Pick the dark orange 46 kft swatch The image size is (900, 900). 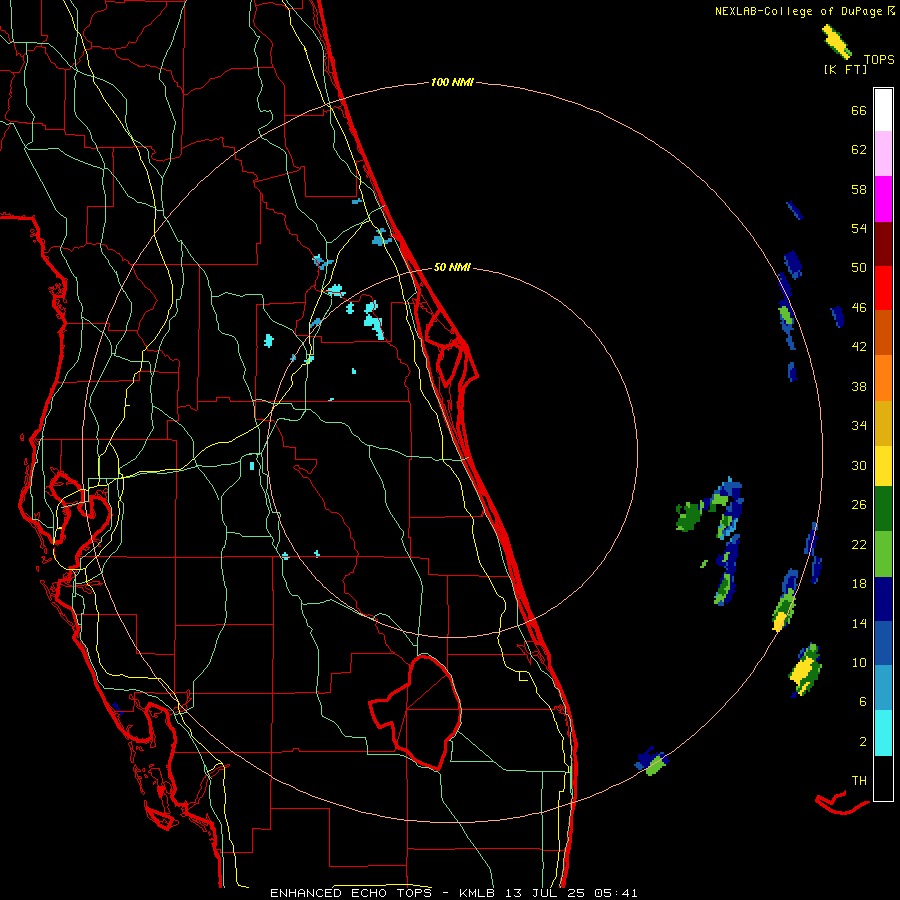coord(883,333)
